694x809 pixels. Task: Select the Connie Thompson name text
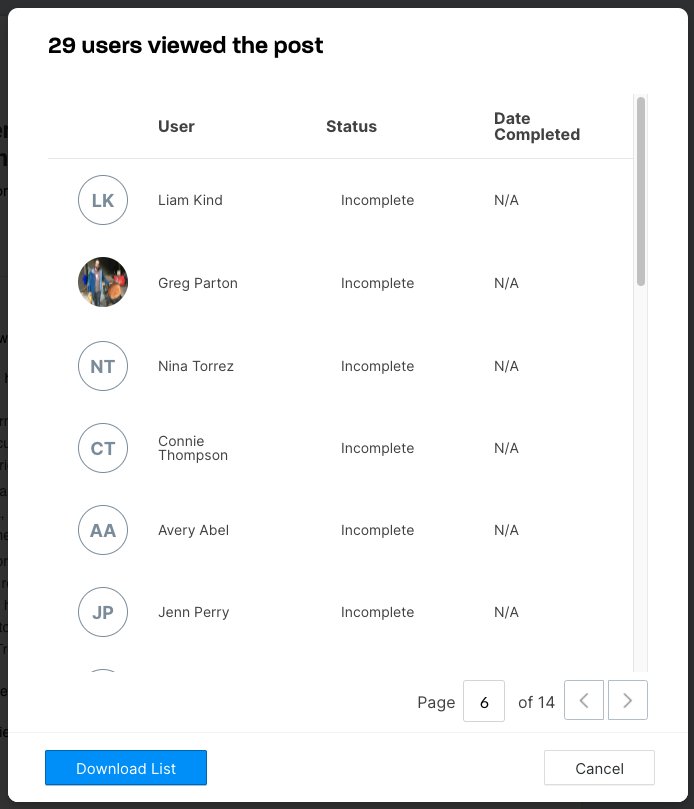[193, 448]
